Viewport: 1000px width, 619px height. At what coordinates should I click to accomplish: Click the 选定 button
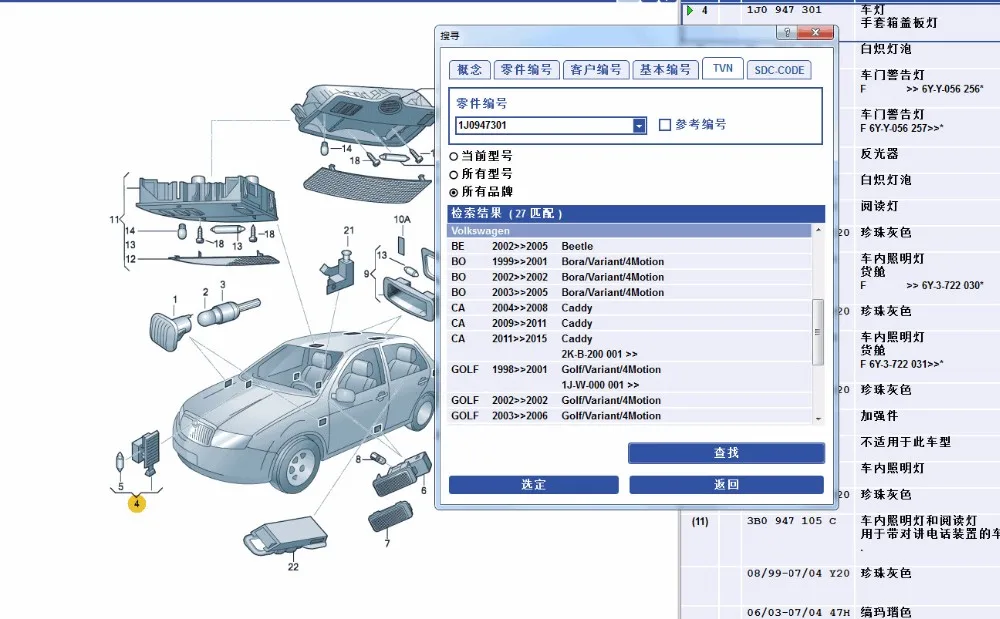point(533,484)
